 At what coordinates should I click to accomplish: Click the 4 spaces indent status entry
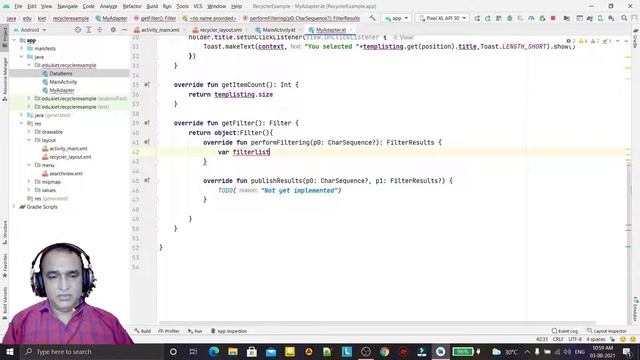[x=596, y=339]
